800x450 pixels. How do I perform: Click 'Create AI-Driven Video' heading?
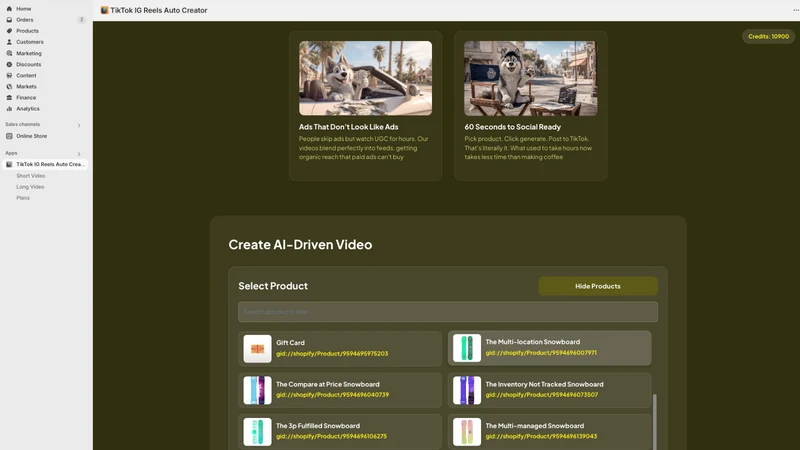[300, 244]
